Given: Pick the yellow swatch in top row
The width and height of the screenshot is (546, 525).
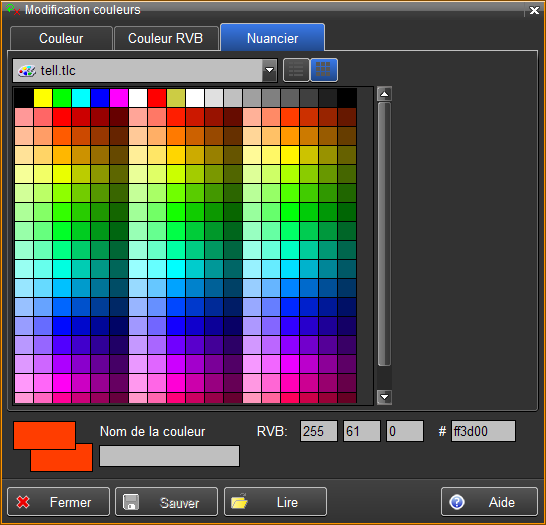Looking at the screenshot, I should click(x=43, y=98).
